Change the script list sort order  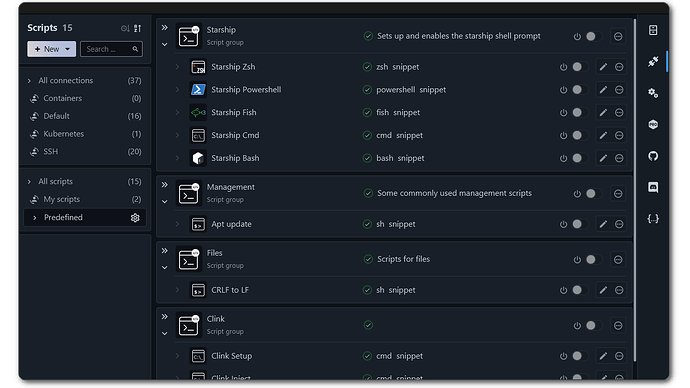[x=138, y=28]
